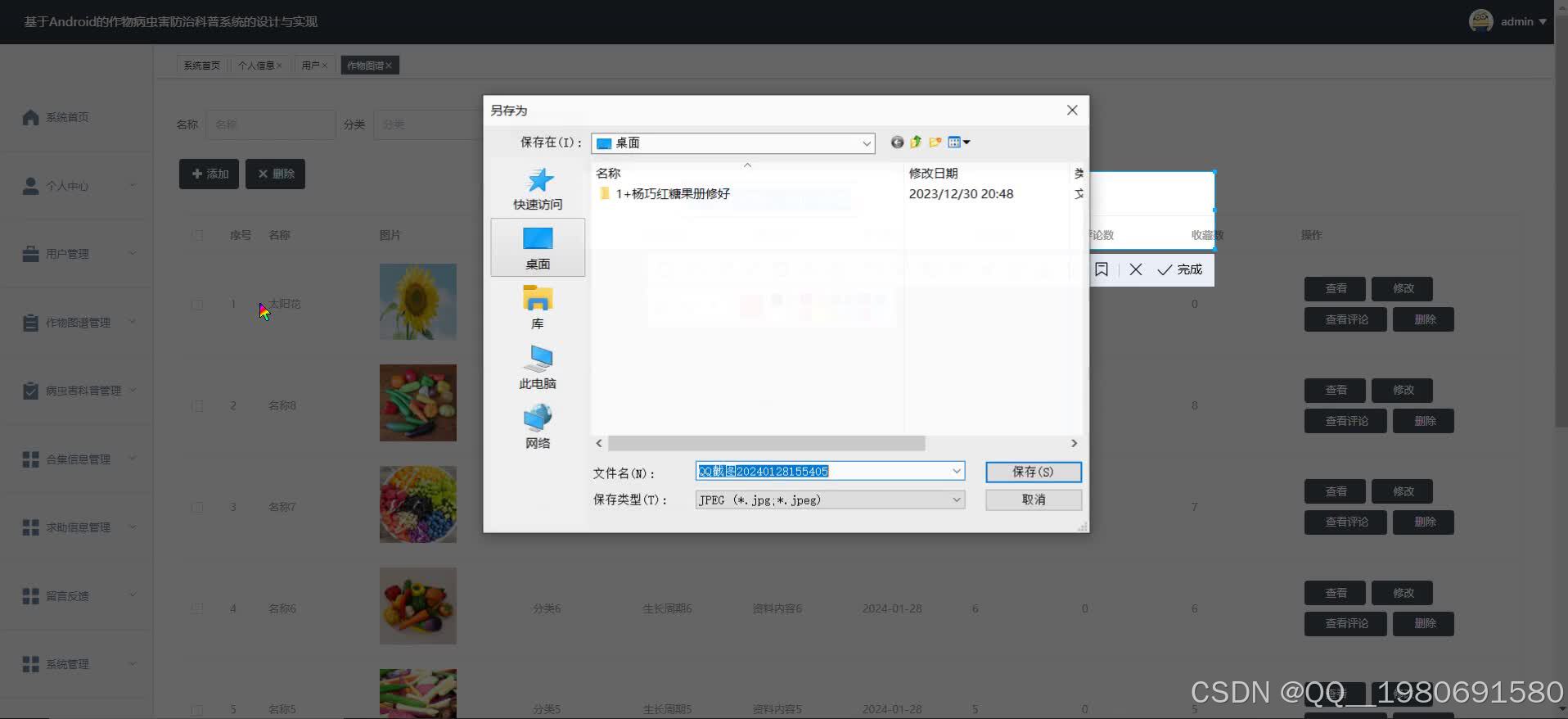The width and height of the screenshot is (1568, 719).
Task: Check the row 2 名称8 checkbox
Action: [197, 405]
